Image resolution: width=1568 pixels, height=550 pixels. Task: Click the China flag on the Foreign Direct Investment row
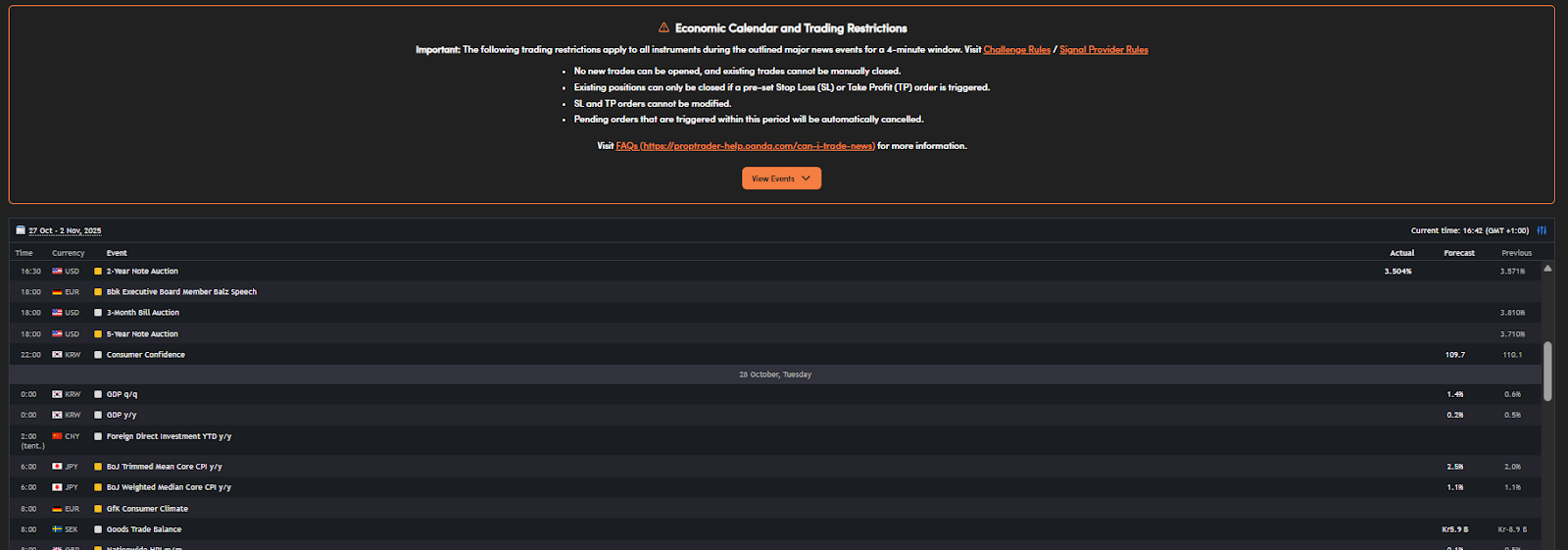click(x=57, y=436)
